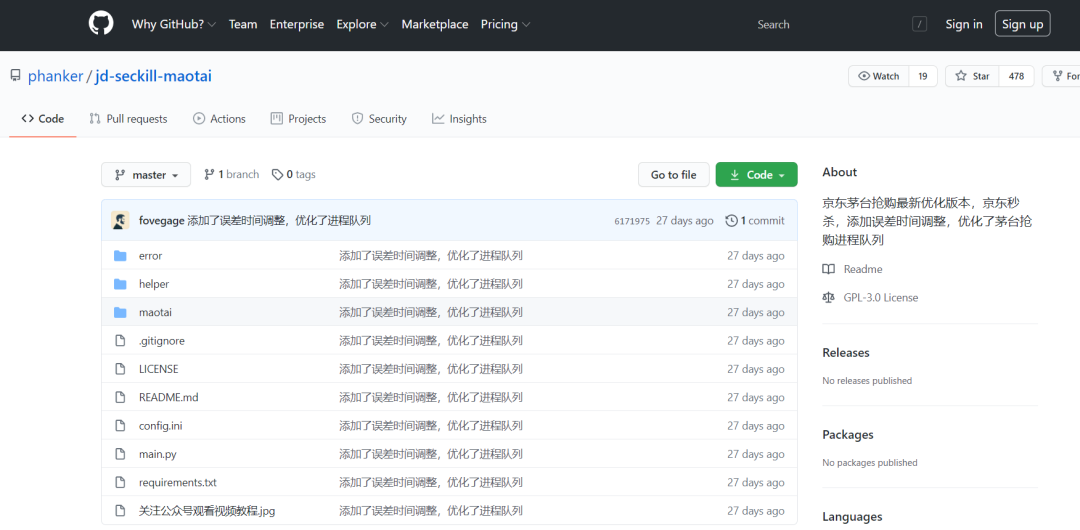Switch to the Actions tab
The image size is (1080, 530).
coord(219,119)
